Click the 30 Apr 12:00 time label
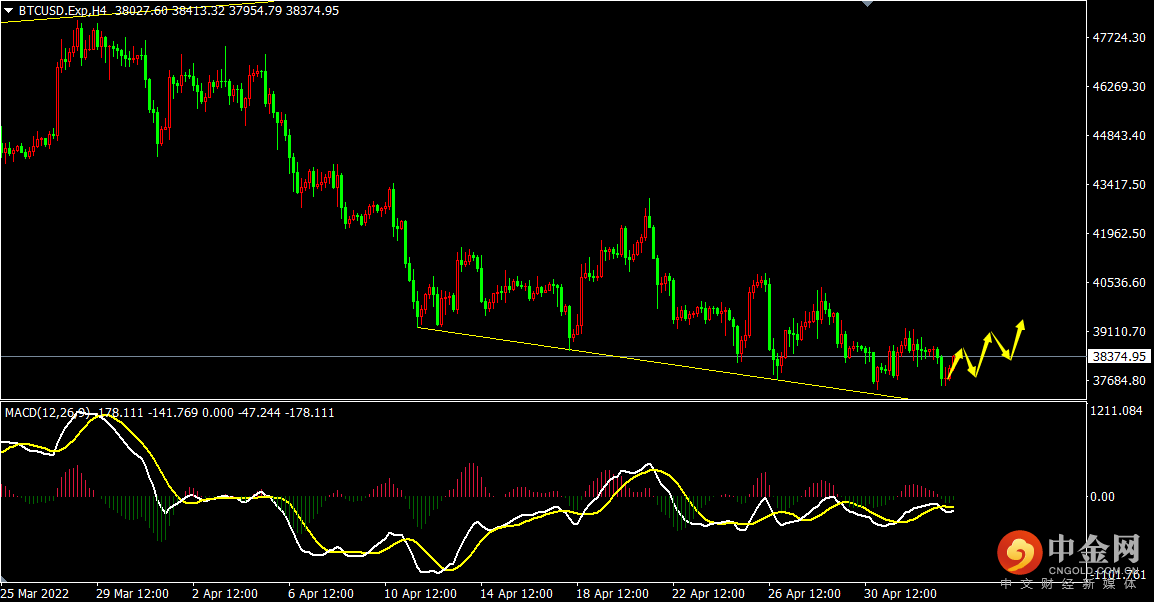This screenshot has height=602, width=1154. (900, 593)
